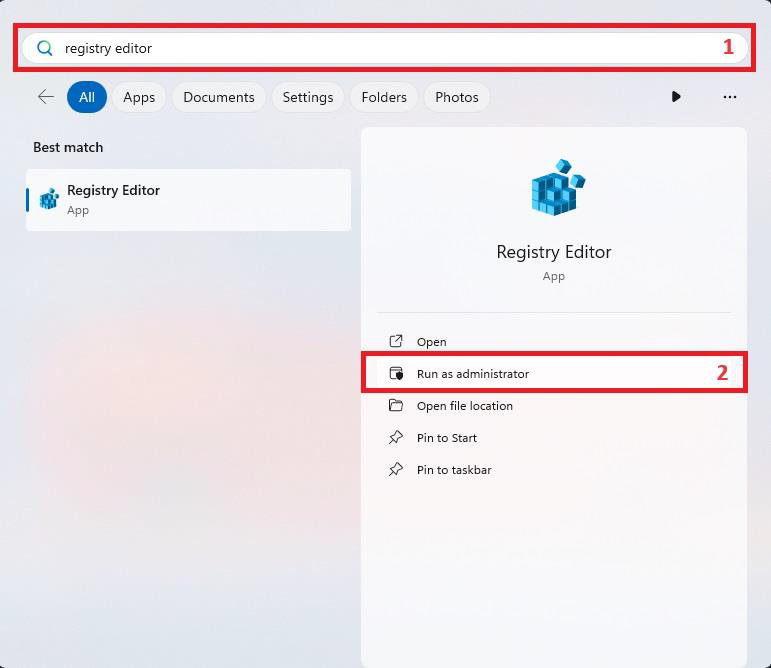Click the Open external-link icon

click(396, 341)
